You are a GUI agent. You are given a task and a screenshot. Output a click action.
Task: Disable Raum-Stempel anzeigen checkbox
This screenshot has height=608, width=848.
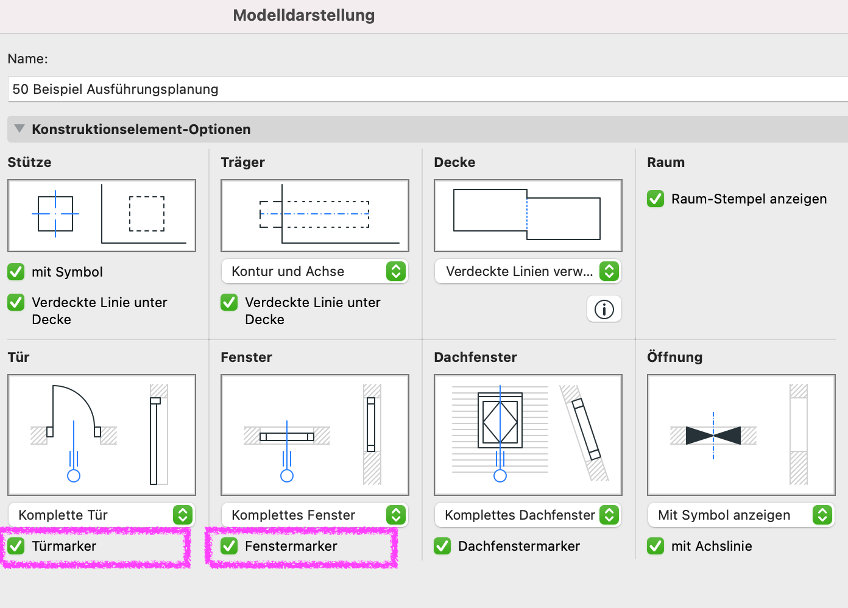[656, 198]
